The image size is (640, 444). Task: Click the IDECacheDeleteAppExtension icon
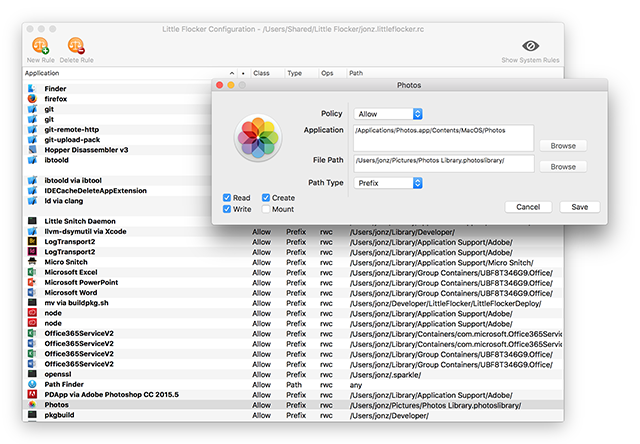(x=32, y=190)
